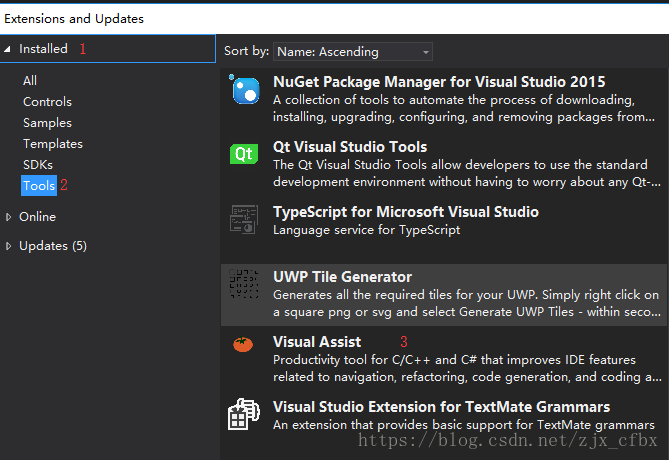Select the Installed tree node label
669x460 pixels.
point(43,49)
